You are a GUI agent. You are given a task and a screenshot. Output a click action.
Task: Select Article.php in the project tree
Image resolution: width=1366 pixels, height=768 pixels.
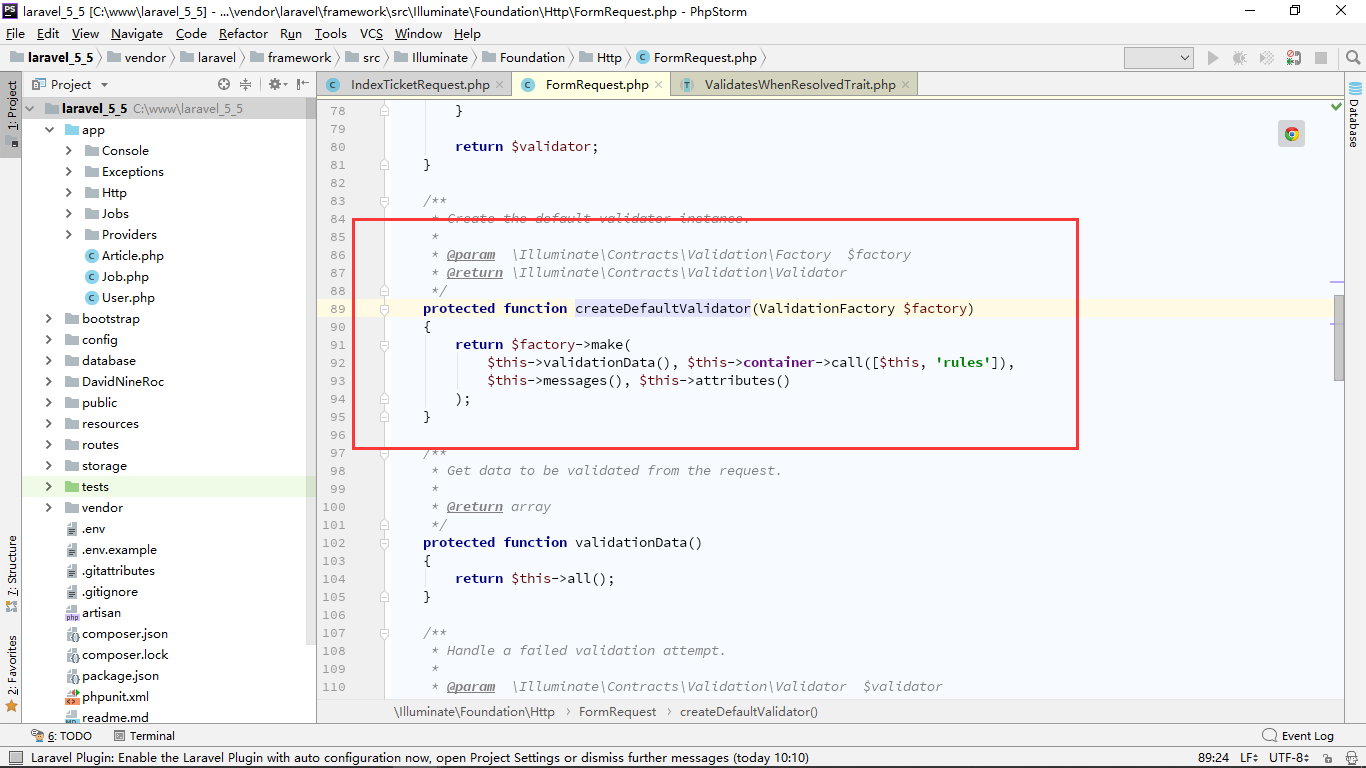click(x=132, y=256)
